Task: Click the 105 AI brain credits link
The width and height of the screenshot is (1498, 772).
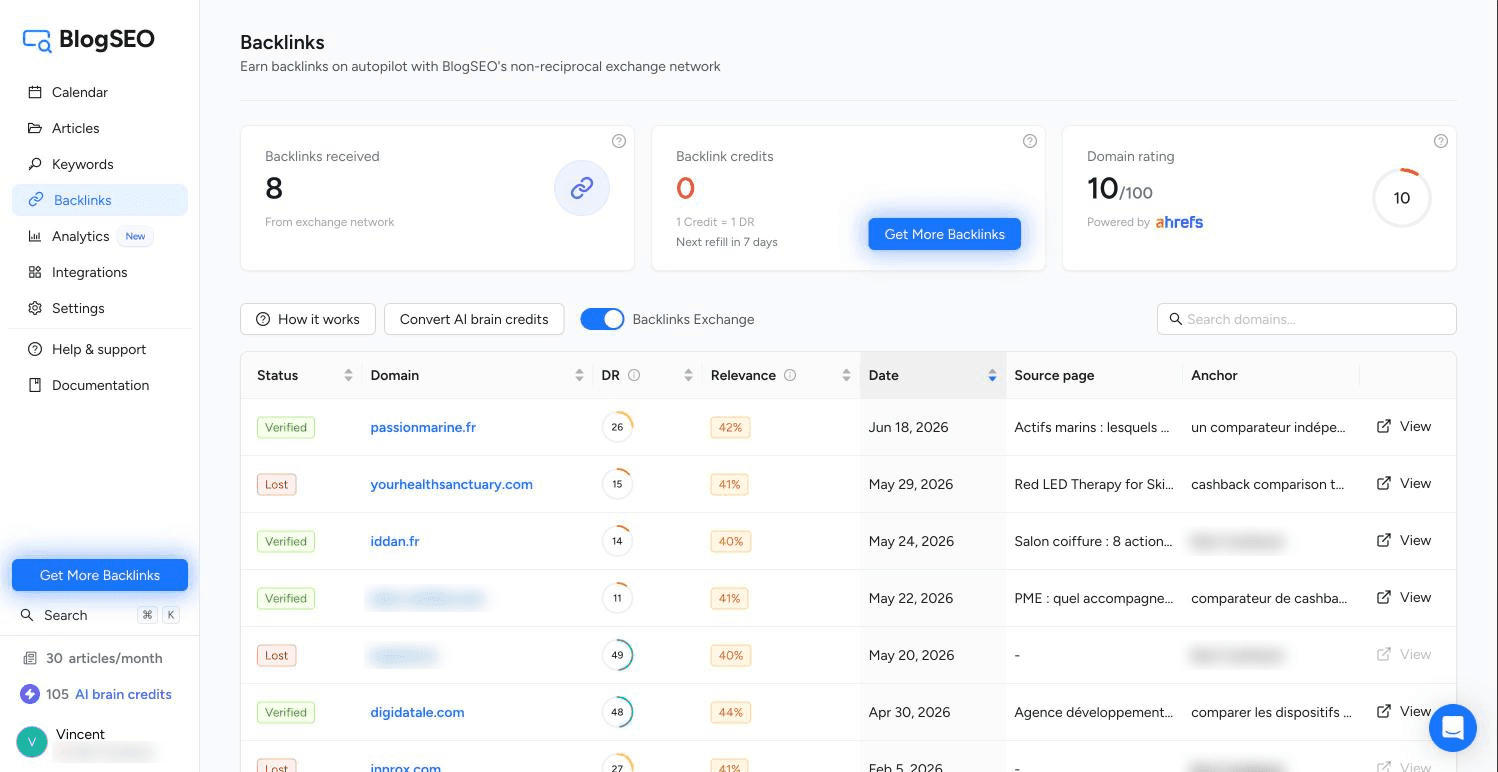Action: click(108, 694)
